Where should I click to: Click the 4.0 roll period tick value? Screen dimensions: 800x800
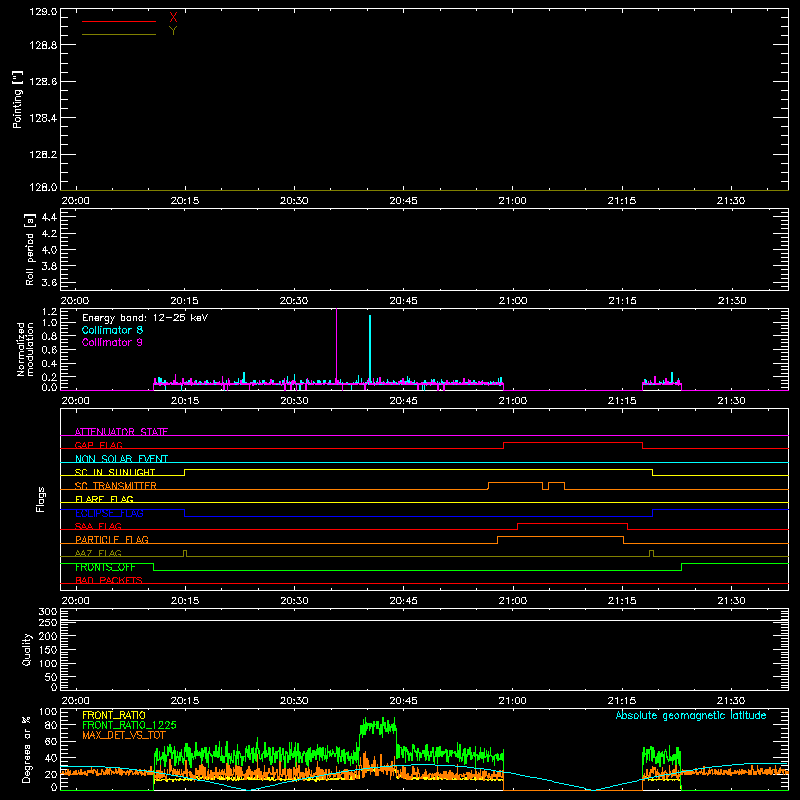coord(49,250)
